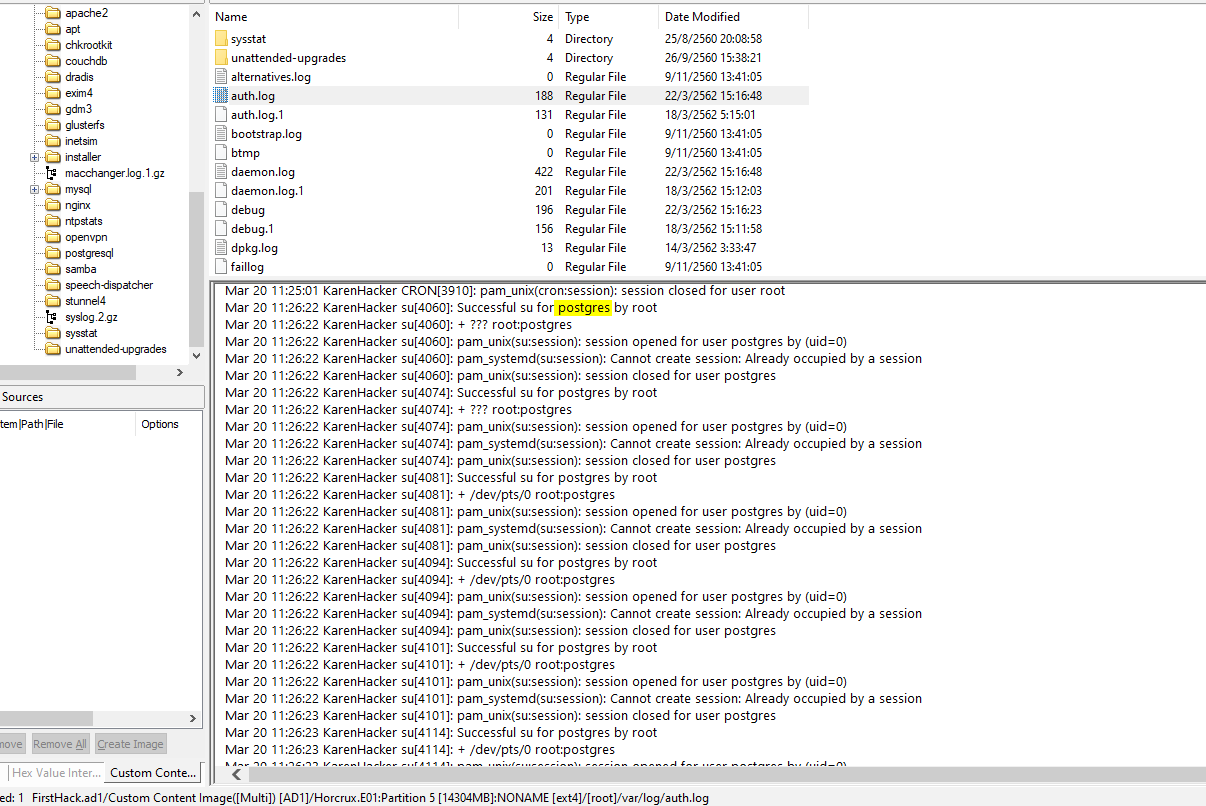Select the apt folder in tree
The image size is (1206, 806).
pyautogui.click(x=73, y=29)
